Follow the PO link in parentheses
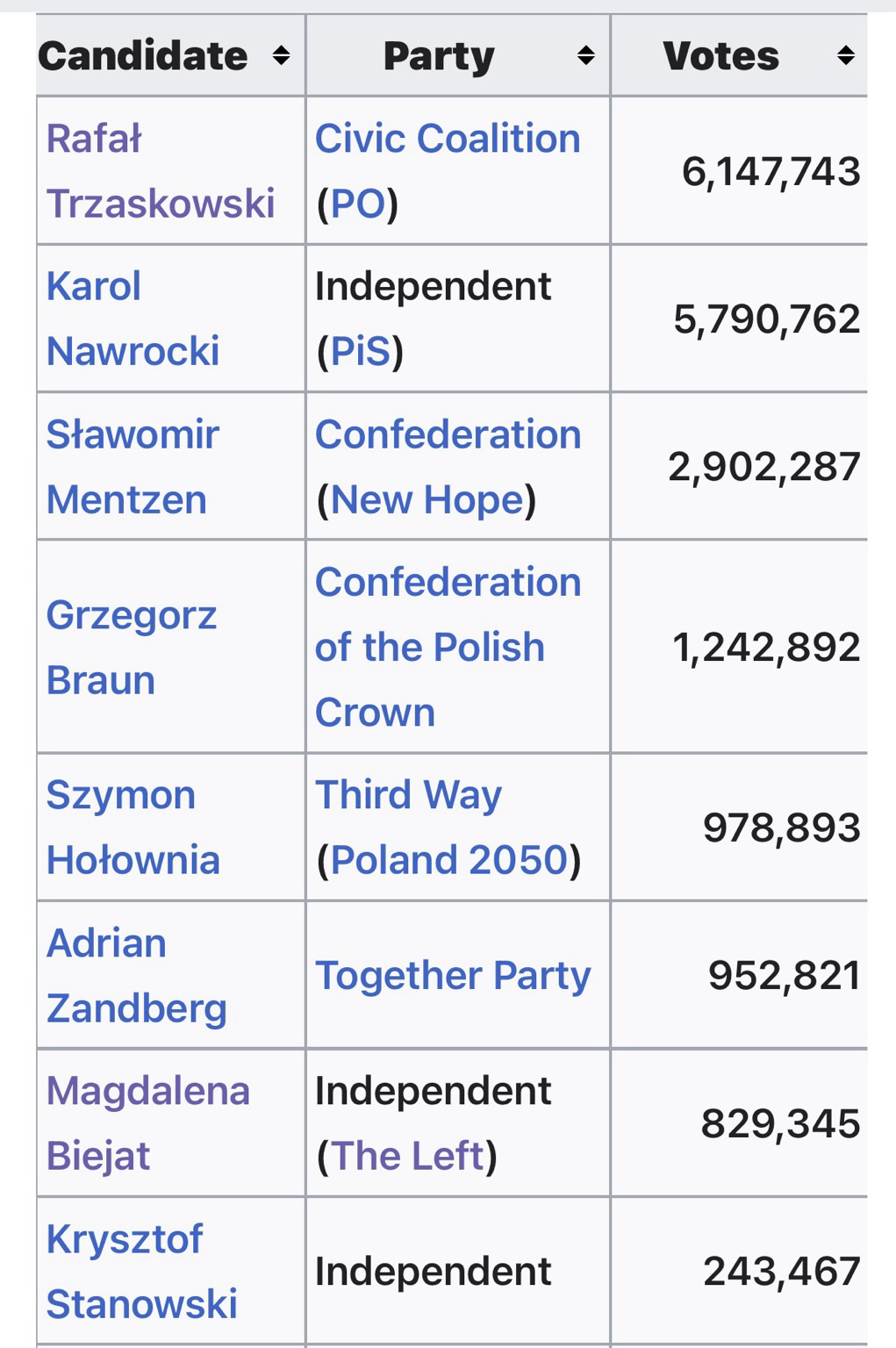896x1348 pixels. (x=358, y=204)
